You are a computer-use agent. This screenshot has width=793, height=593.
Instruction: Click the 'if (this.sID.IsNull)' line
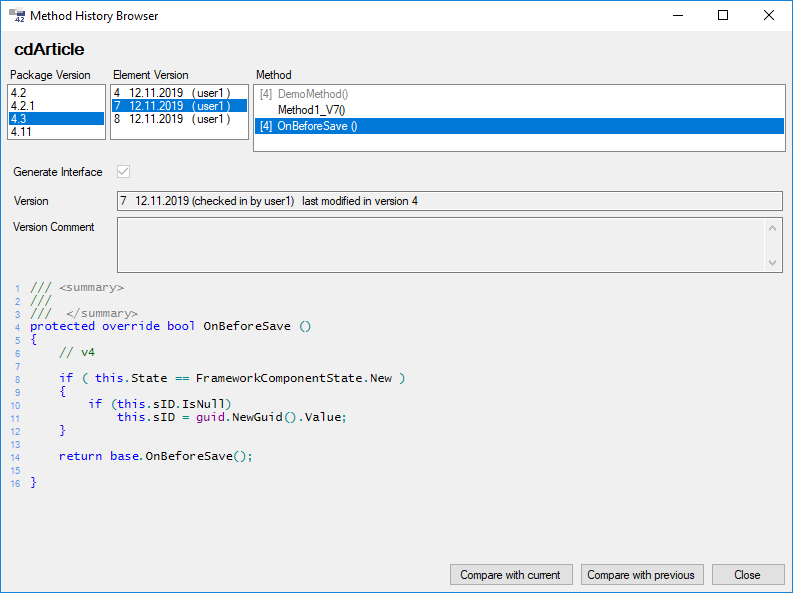(160, 404)
